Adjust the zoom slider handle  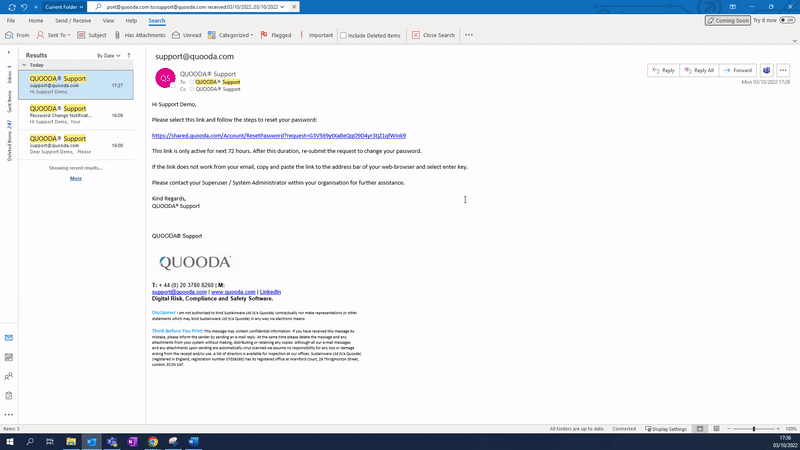tap(754, 429)
